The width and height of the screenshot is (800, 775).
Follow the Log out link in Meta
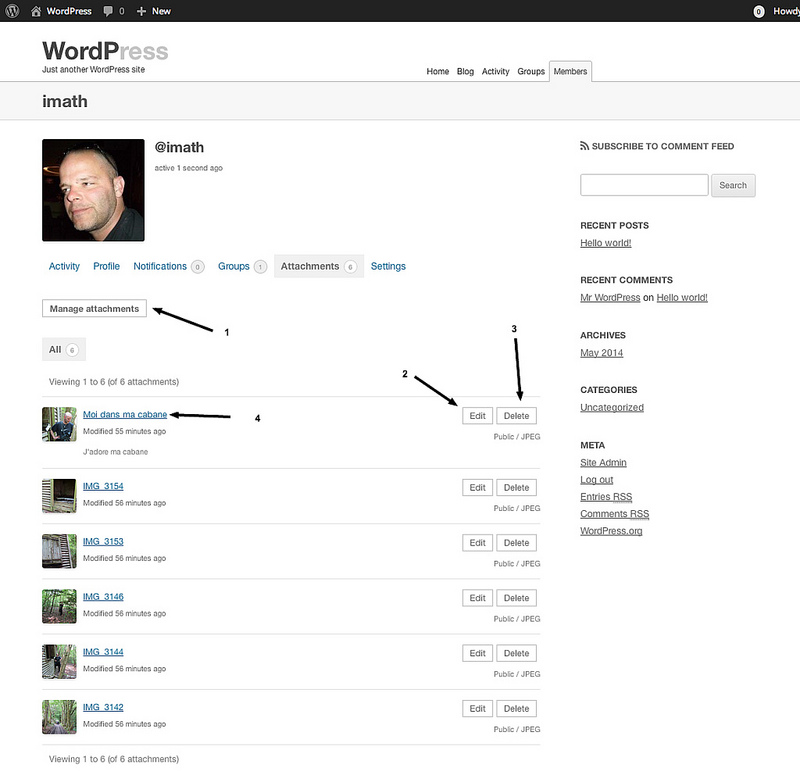coord(596,480)
